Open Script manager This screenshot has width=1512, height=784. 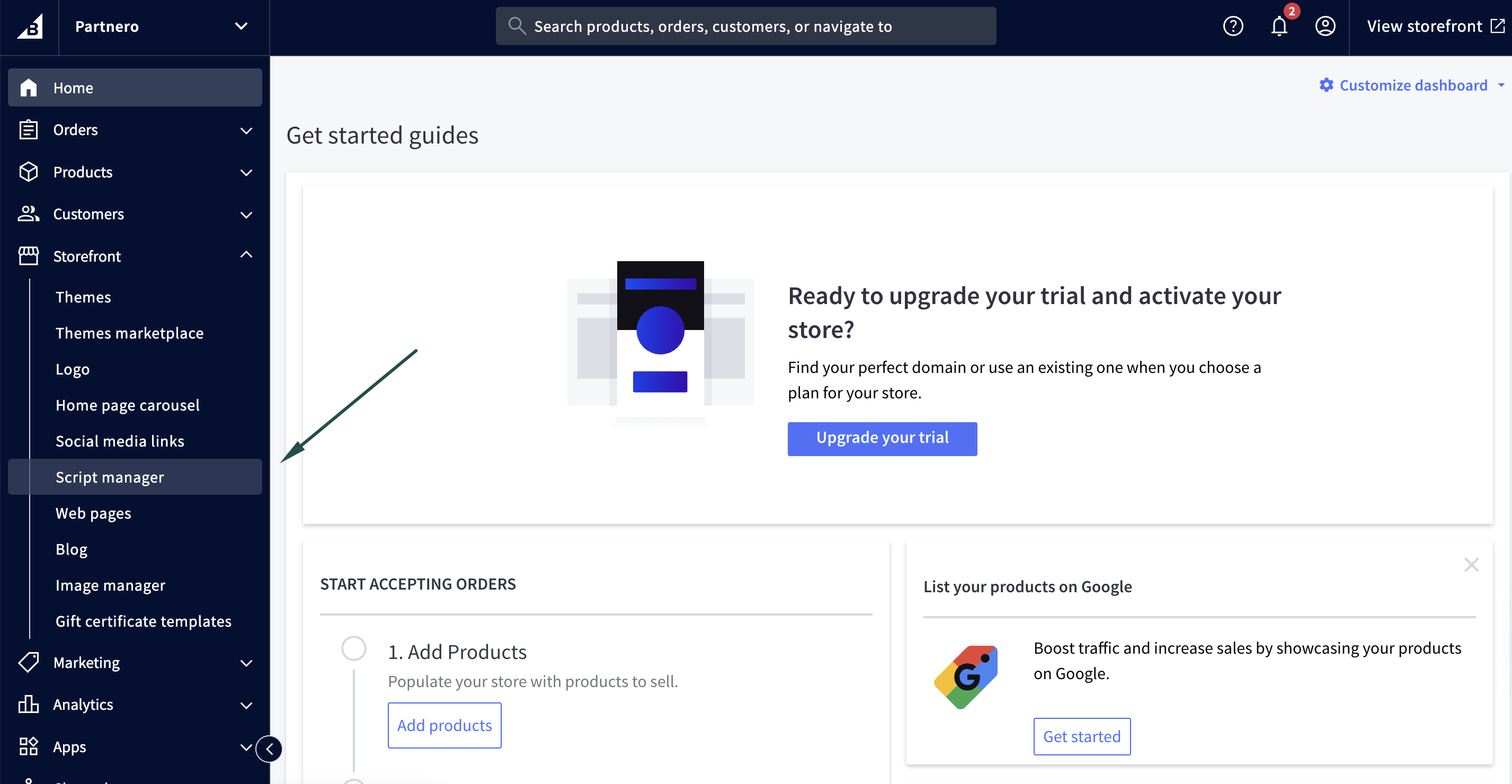coord(135,477)
